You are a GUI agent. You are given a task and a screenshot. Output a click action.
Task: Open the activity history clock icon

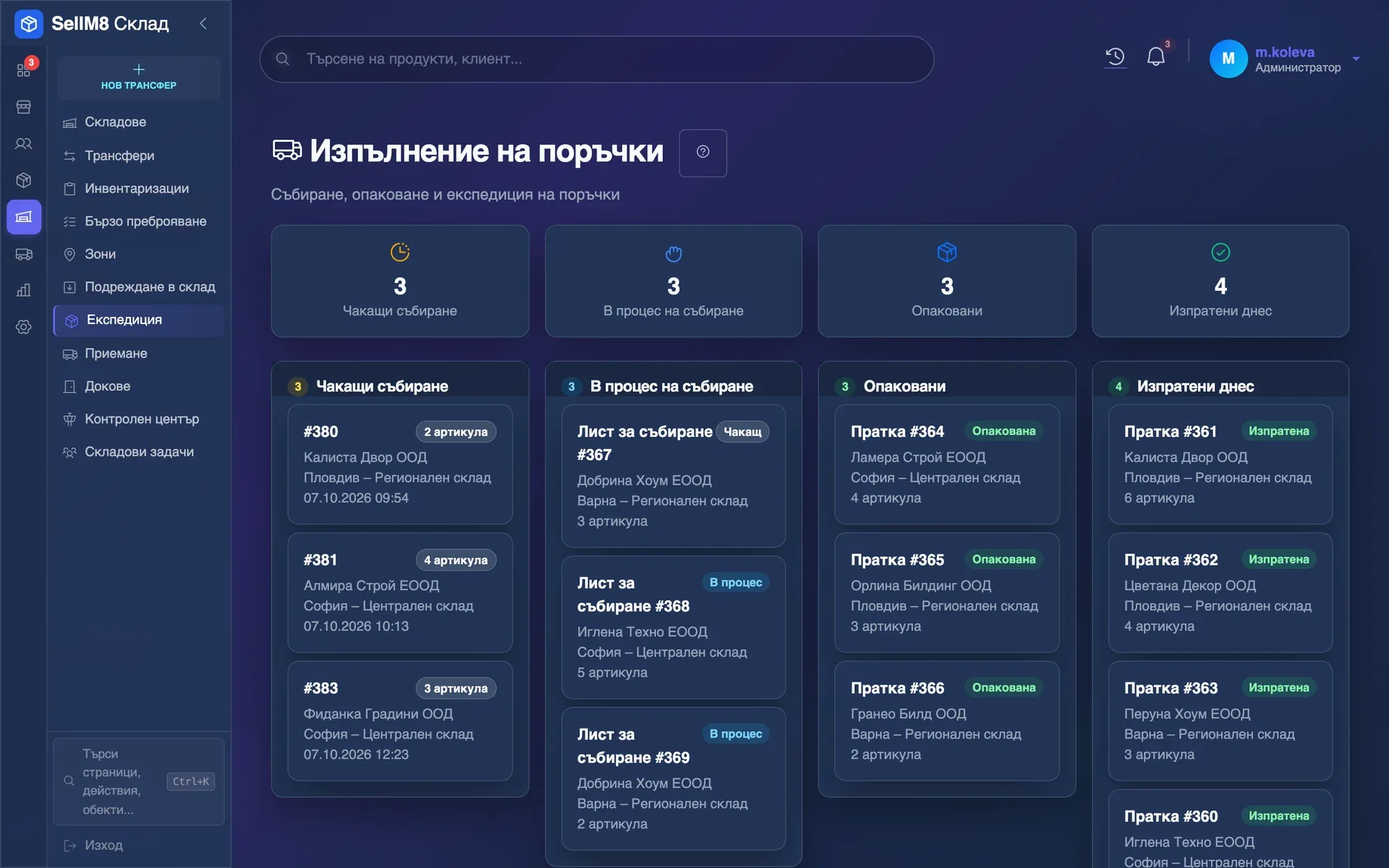click(1115, 57)
